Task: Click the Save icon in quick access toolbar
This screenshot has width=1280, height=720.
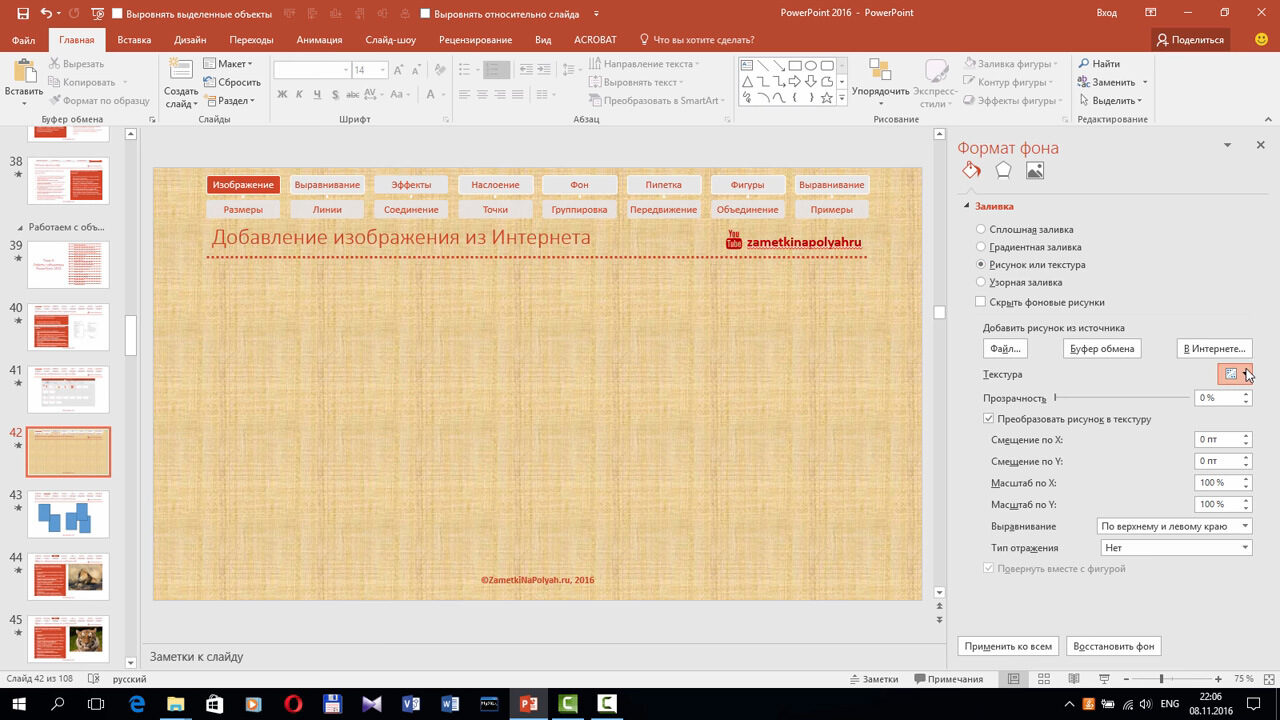Action: pos(23,13)
